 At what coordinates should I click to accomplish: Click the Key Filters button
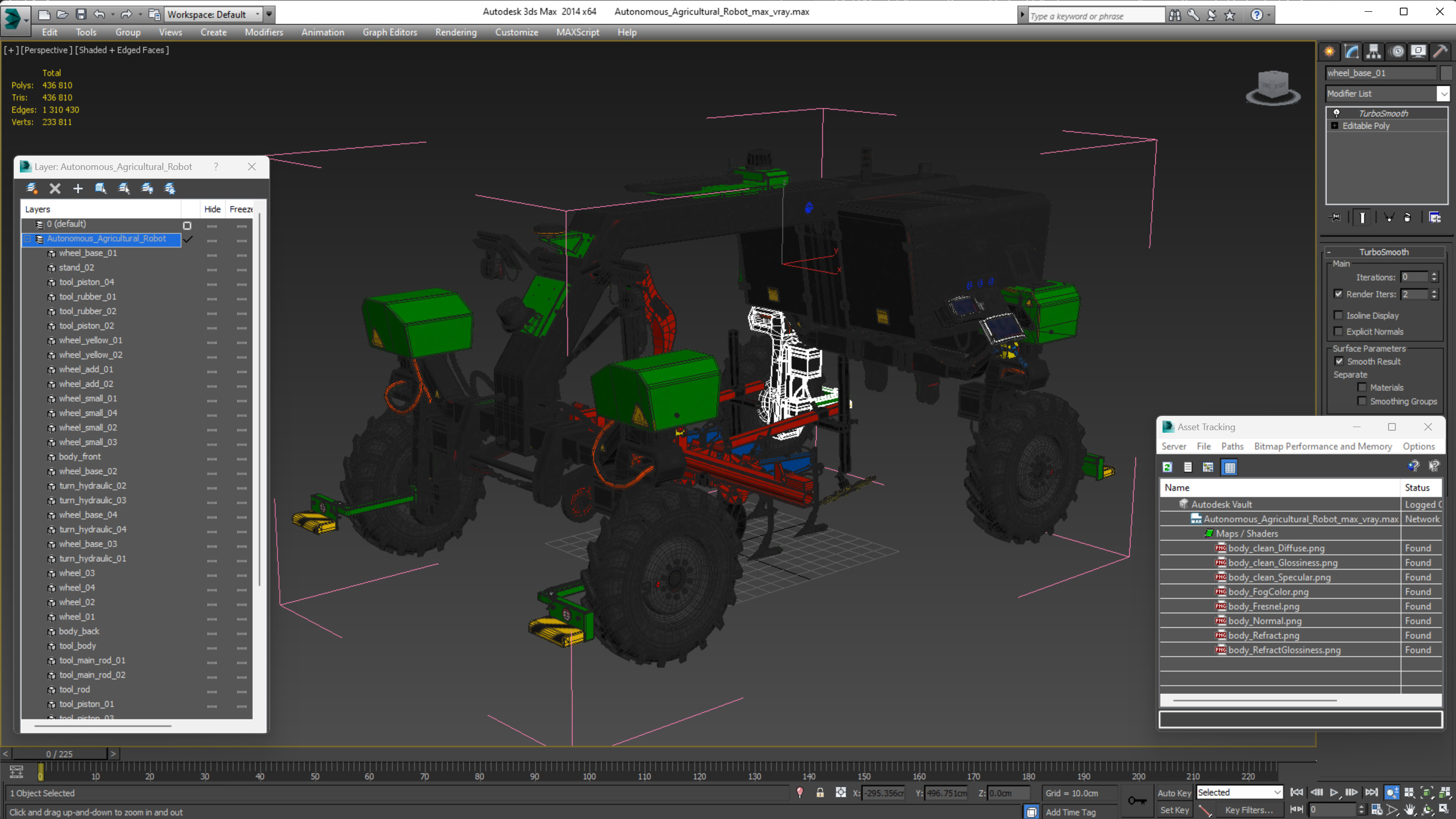pyautogui.click(x=1249, y=810)
